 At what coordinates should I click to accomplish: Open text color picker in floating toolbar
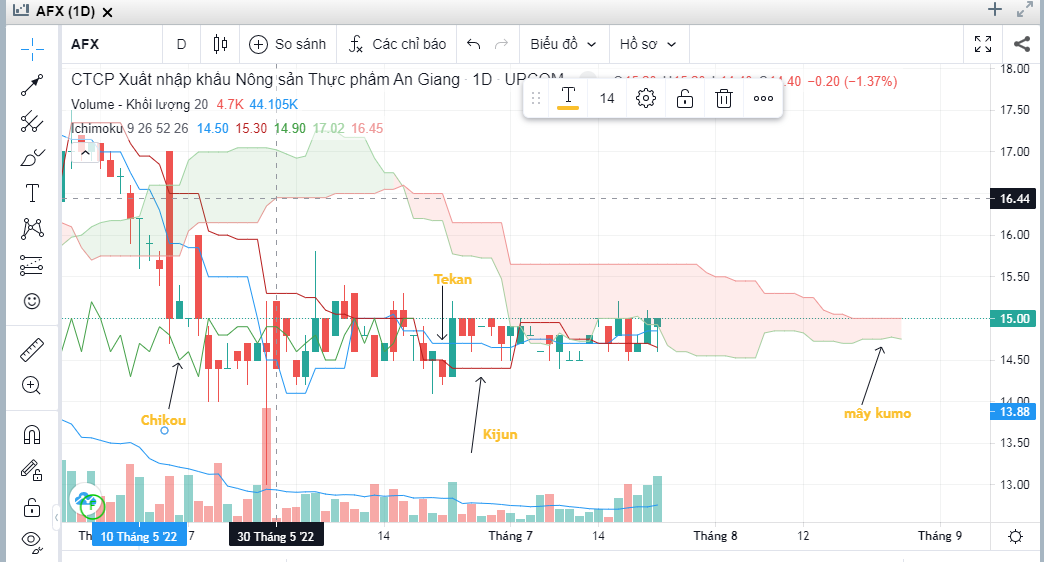(568, 98)
